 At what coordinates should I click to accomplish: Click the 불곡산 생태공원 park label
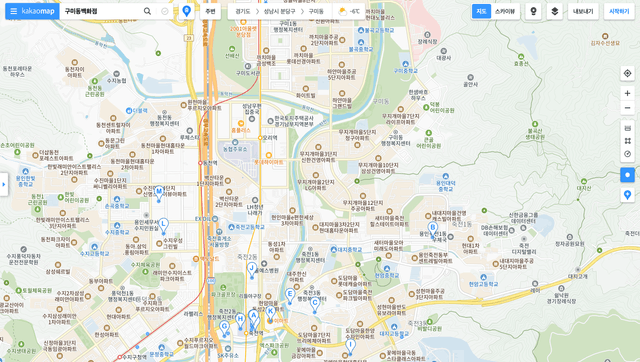pos(535,134)
